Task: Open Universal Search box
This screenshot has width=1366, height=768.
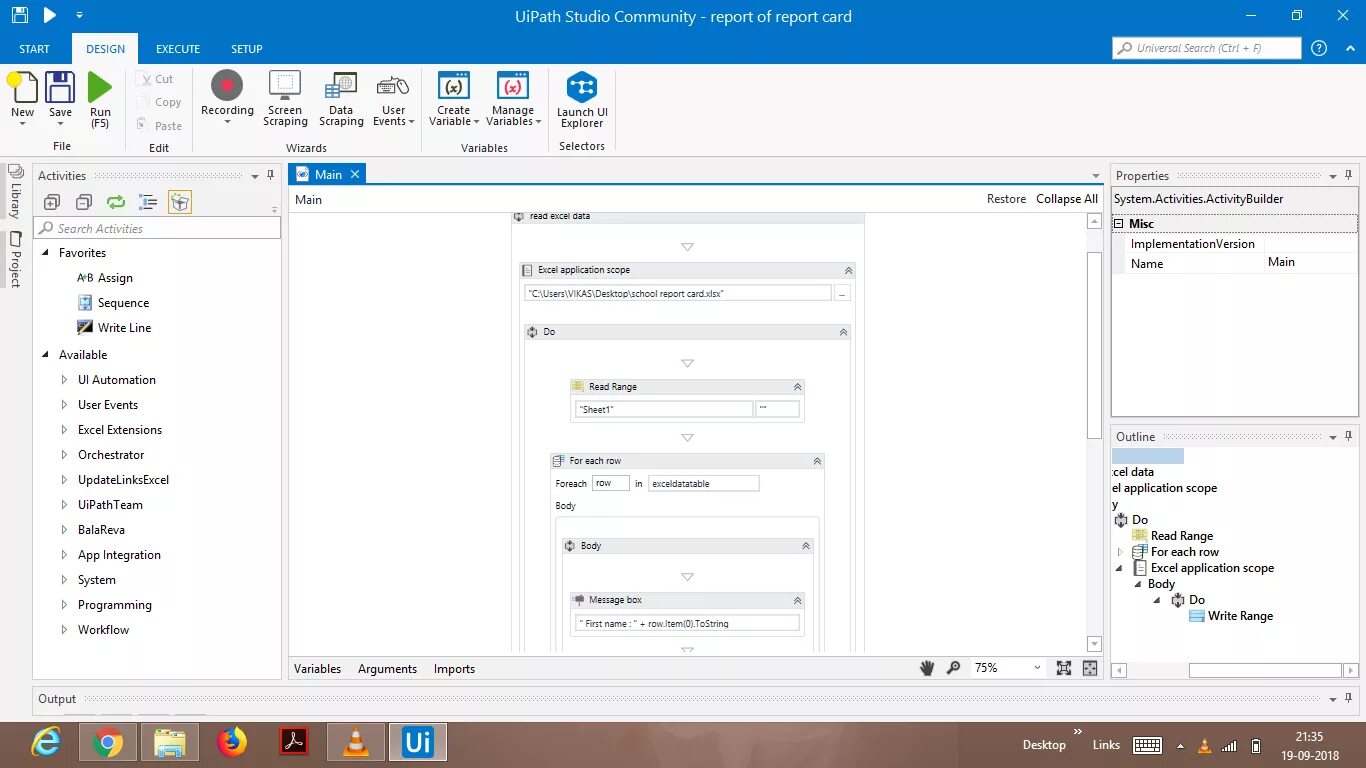Action: click(x=1206, y=48)
